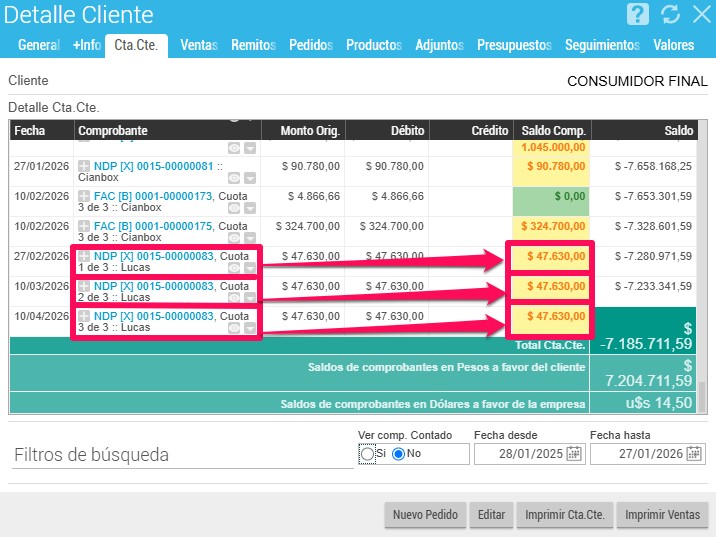Click eye icon on NDP 0015-00000081 row
The image size is (716, 537).
(234, 178)
